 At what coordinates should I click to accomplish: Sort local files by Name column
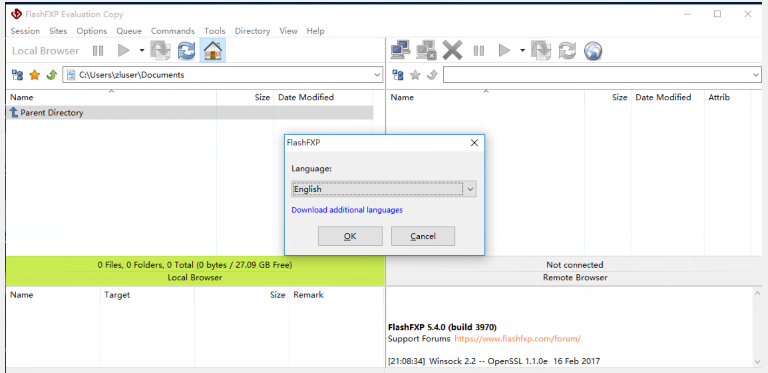pos(112,97)
